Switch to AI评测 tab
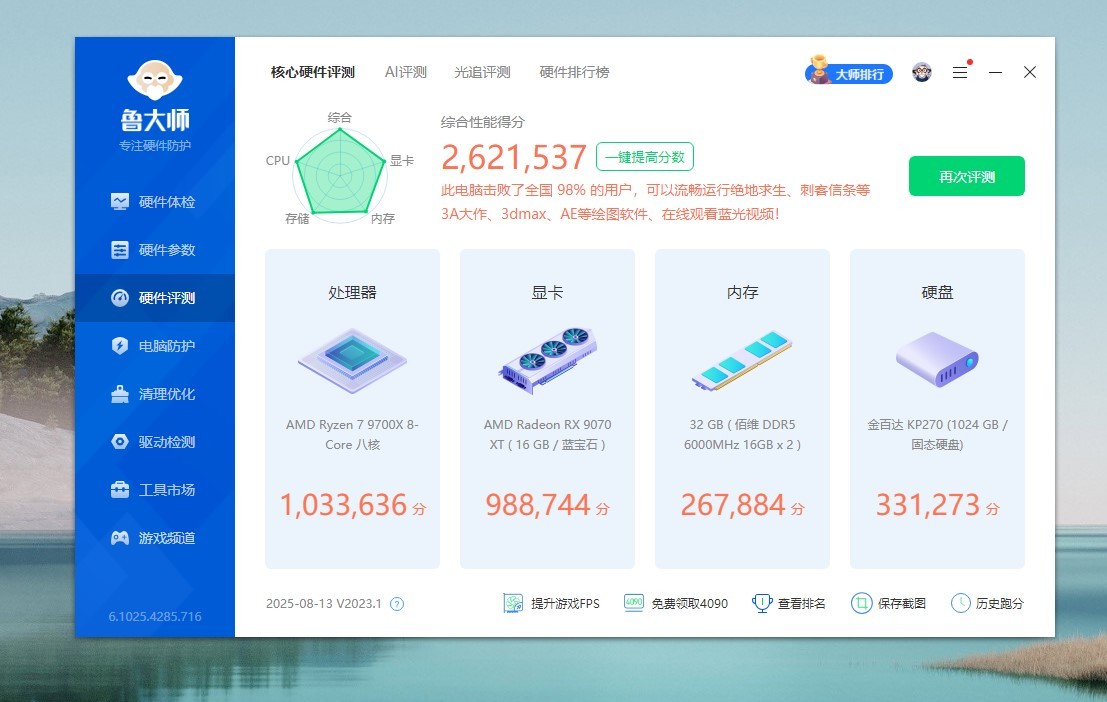This screenshot has height=702, width=1107. point(405,72)
